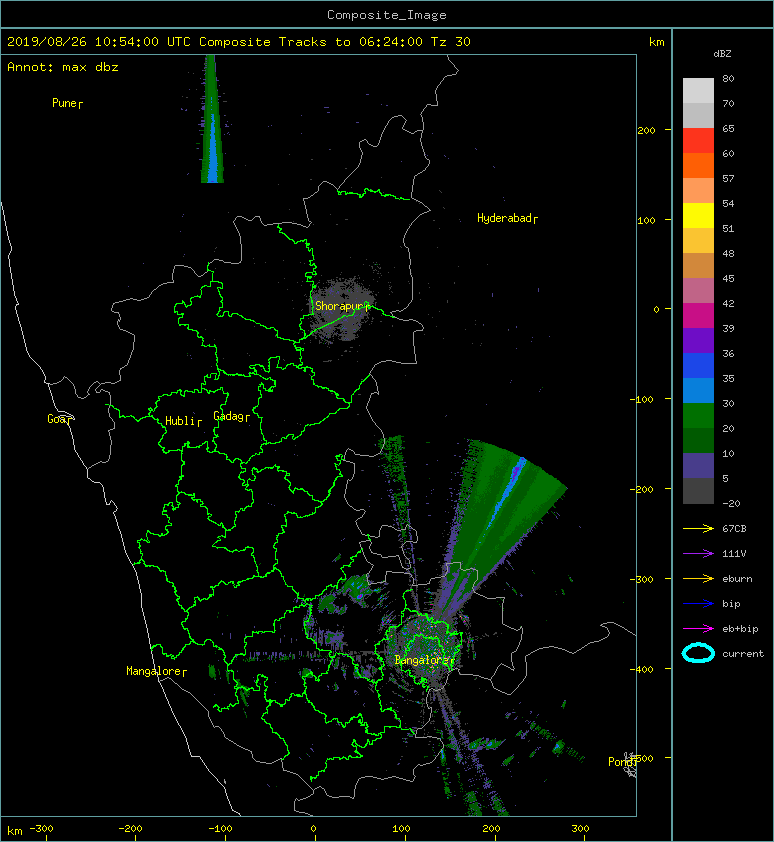Pick the light blue 30-35 dBZ swatch
Viewport: 774px width, 842px height.
[698, 391]
